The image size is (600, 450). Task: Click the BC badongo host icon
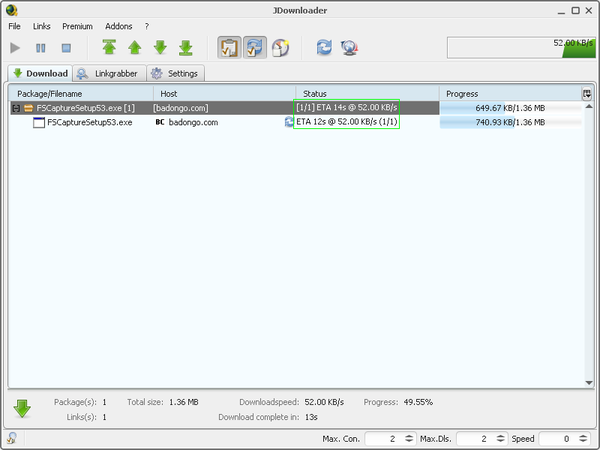click(x=160, y=122)
